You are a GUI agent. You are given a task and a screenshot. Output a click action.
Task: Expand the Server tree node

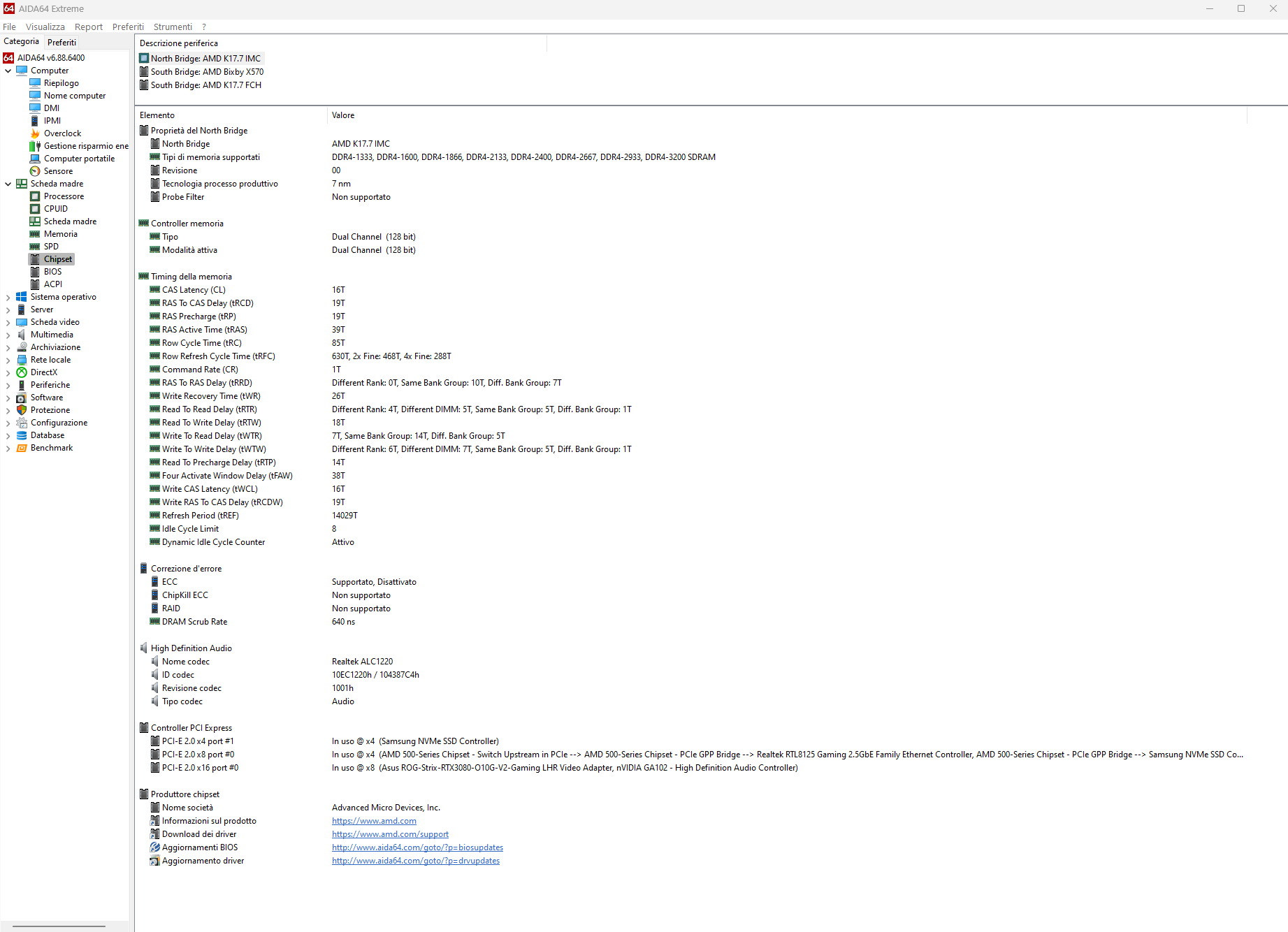click(8, 310)
